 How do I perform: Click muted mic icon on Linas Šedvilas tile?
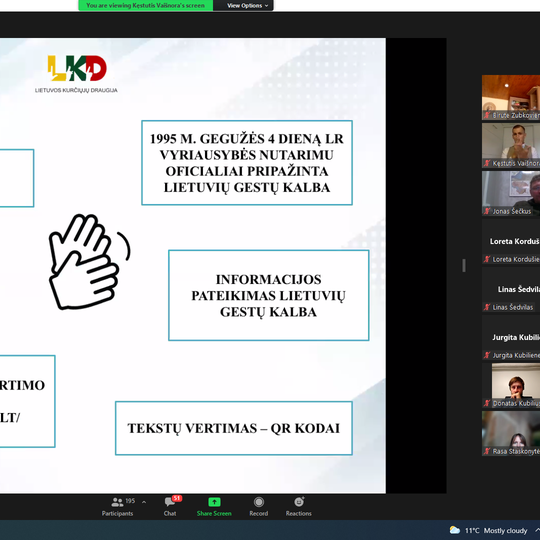[x=487, y=307]
